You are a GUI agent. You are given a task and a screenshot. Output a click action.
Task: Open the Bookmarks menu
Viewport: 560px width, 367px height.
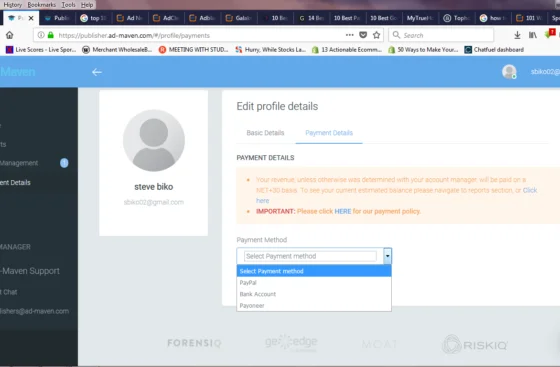41,5
